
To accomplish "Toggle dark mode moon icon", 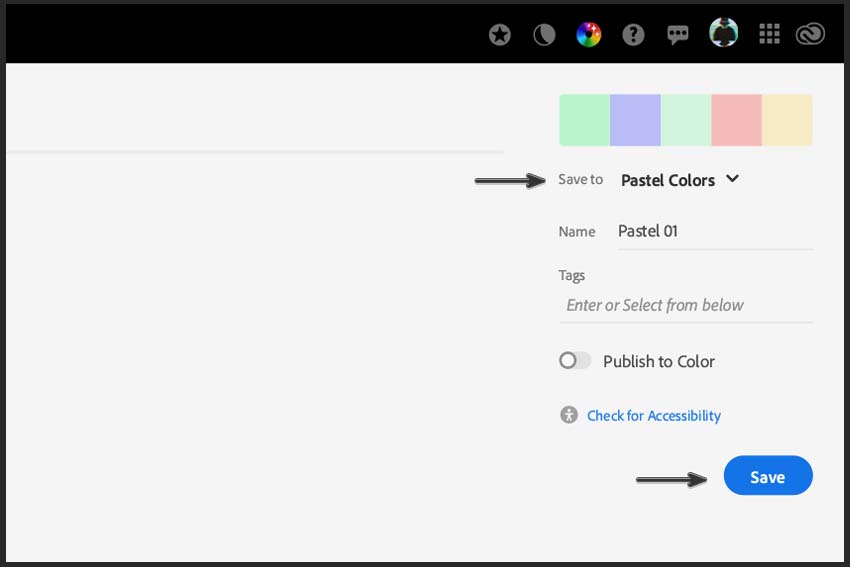I will (x=544, y=35).
